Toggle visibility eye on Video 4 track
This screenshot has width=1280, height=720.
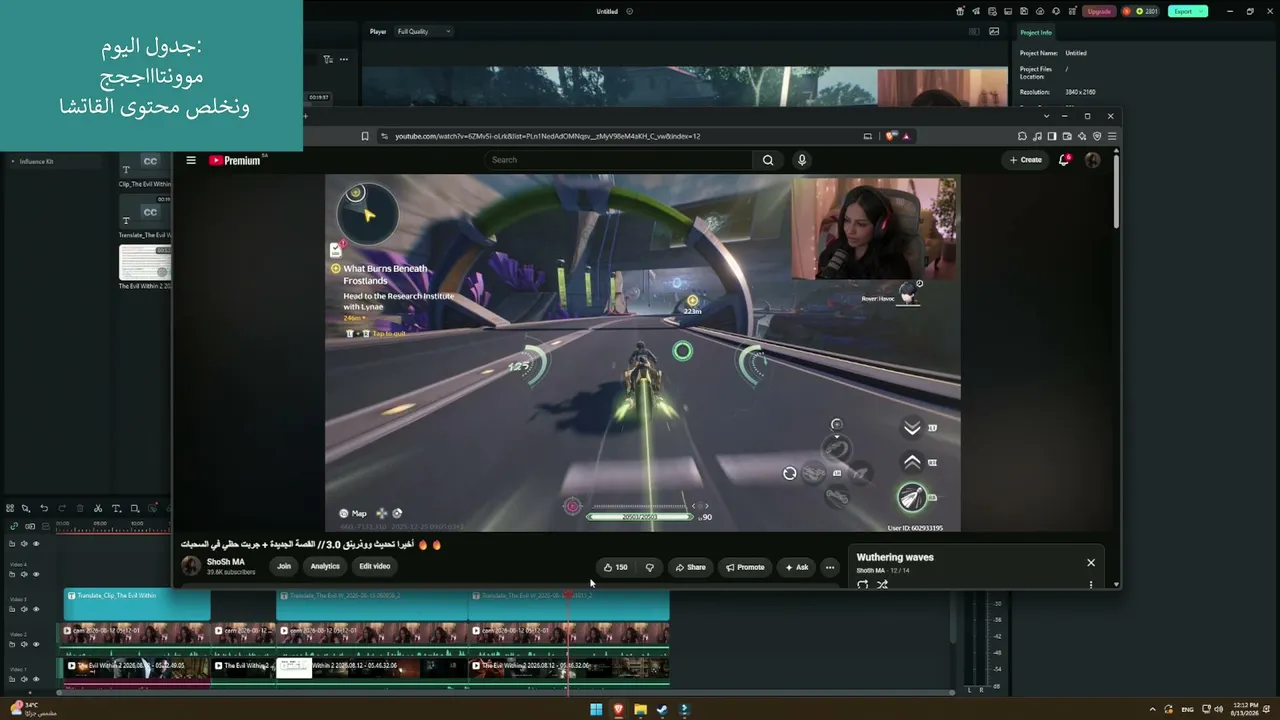[x=36, y=573]
